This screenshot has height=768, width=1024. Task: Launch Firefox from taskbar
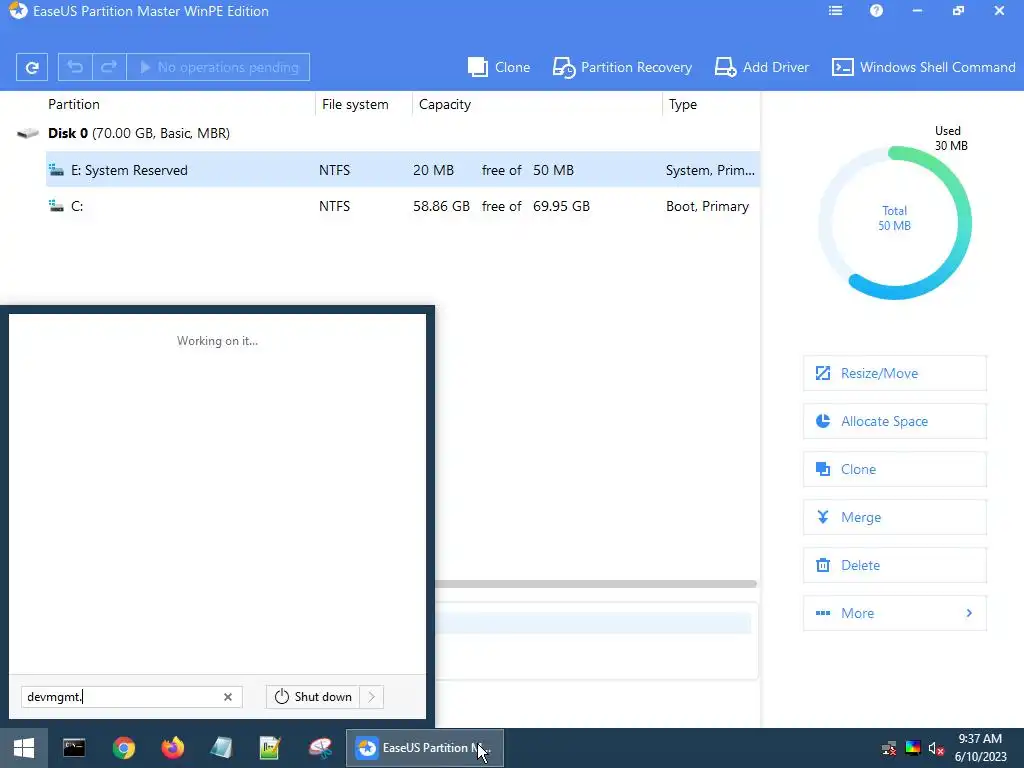point(172,748)
